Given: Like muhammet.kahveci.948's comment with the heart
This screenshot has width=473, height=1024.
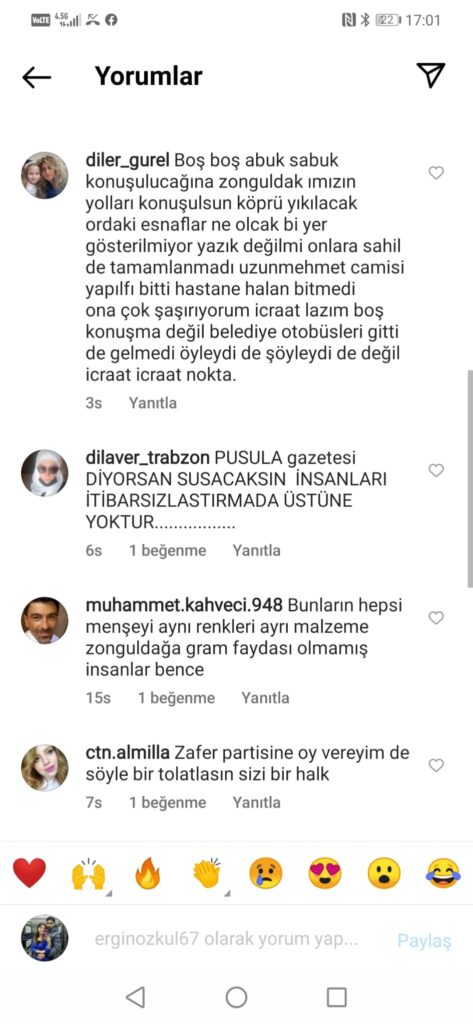Looking at the screenshot, I should (x=436, y=618).
